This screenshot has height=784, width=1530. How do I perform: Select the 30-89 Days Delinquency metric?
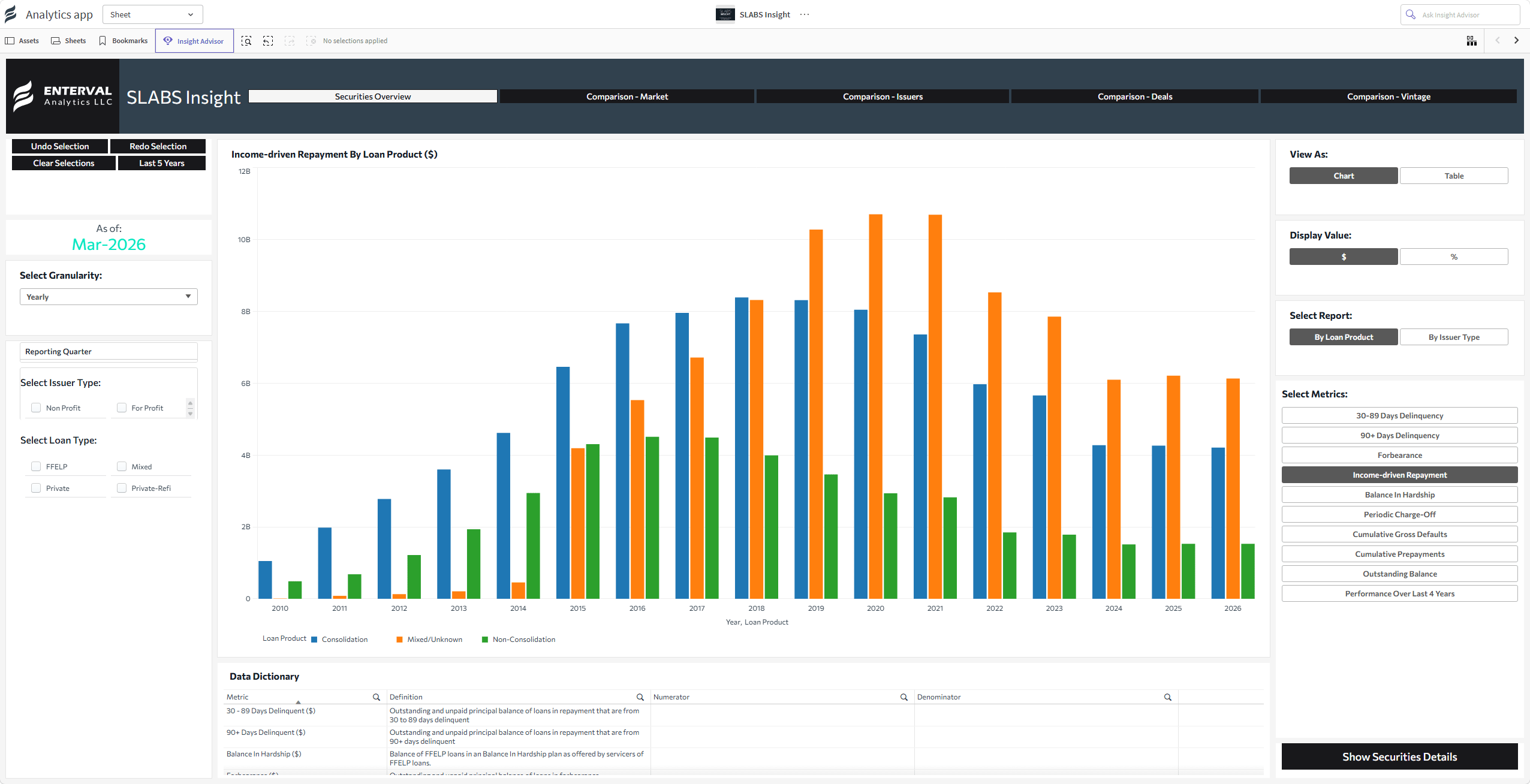1400,415
